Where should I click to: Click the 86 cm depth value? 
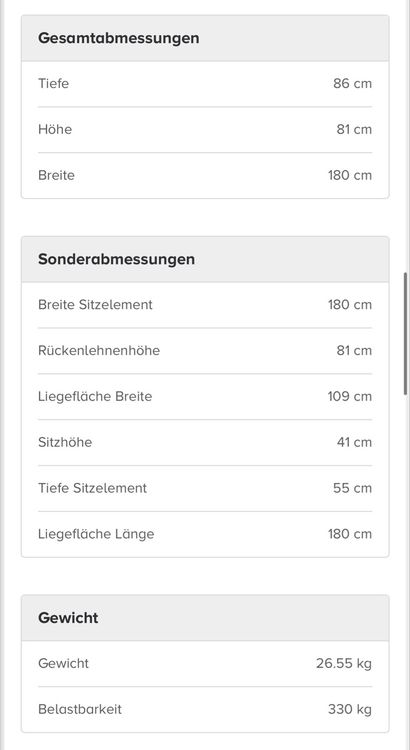tap(352, 83)
